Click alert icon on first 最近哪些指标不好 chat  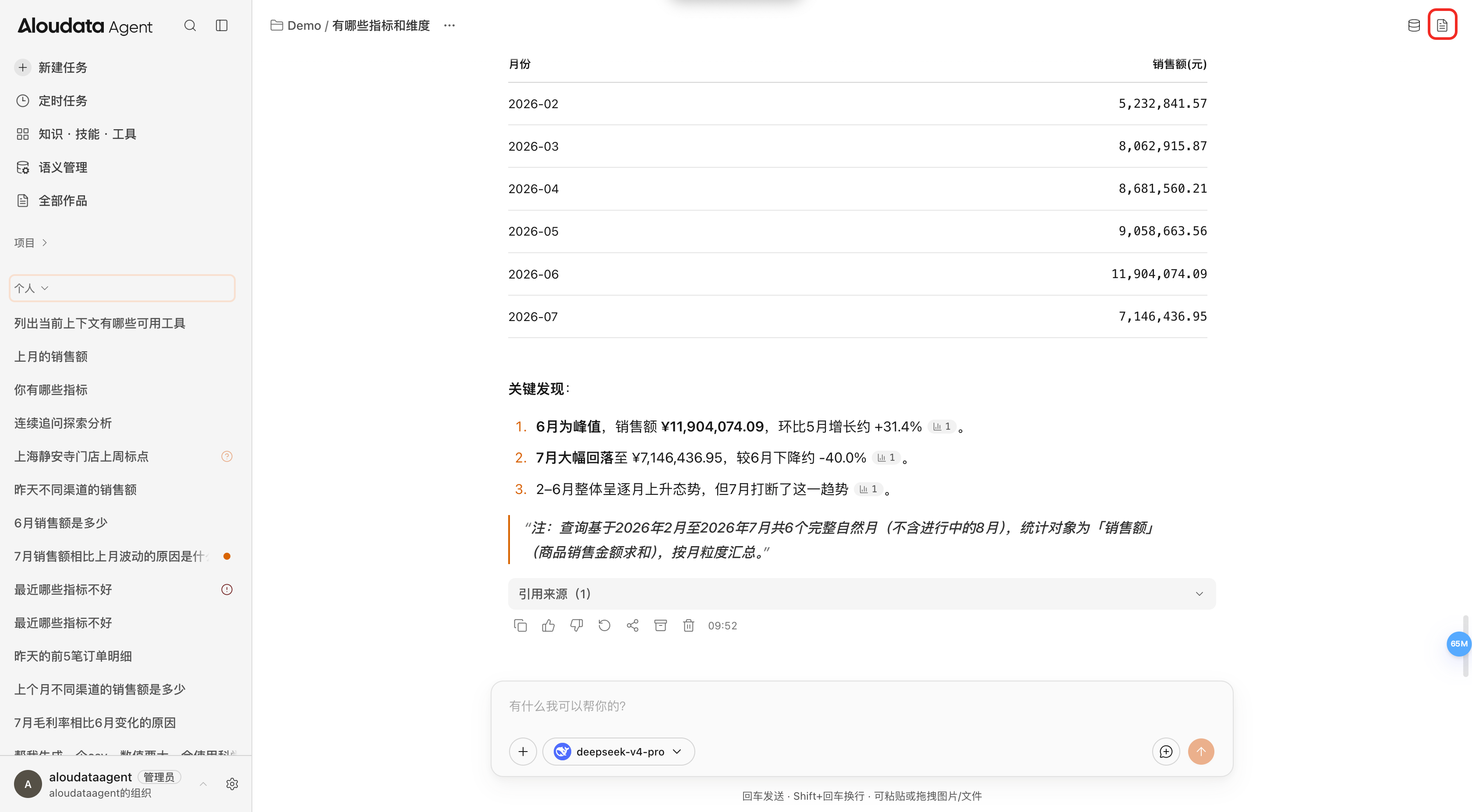click(x=227, y=589)
